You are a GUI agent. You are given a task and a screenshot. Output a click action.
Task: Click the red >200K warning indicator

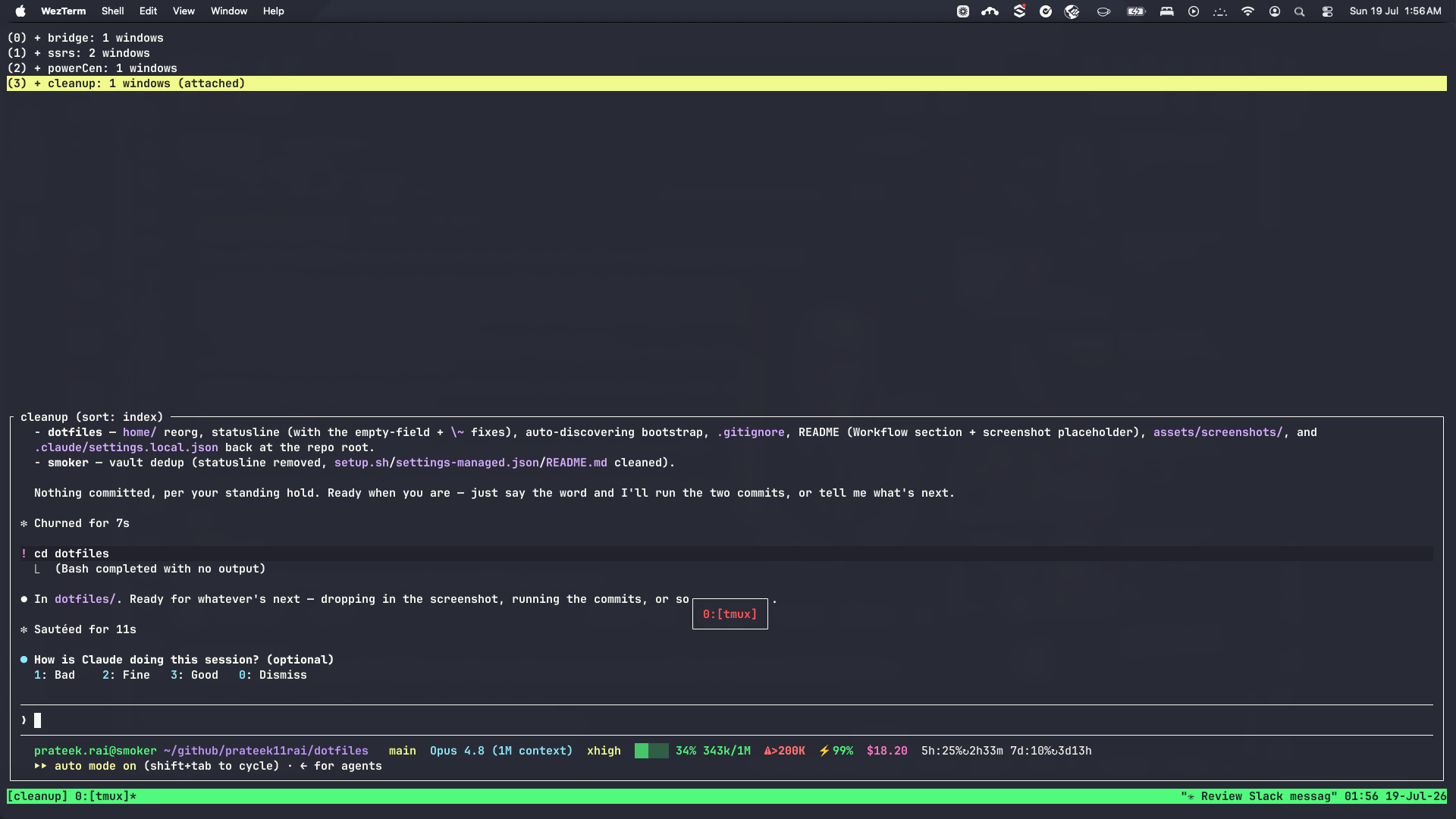784,751
